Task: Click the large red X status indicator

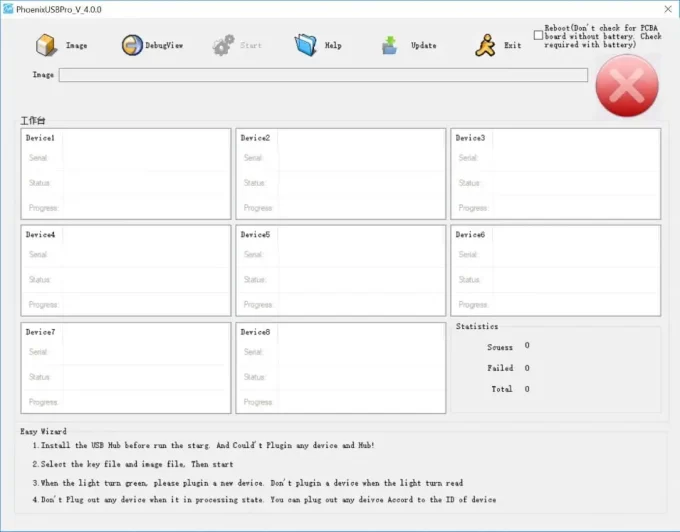Action: tap(627, 86)
